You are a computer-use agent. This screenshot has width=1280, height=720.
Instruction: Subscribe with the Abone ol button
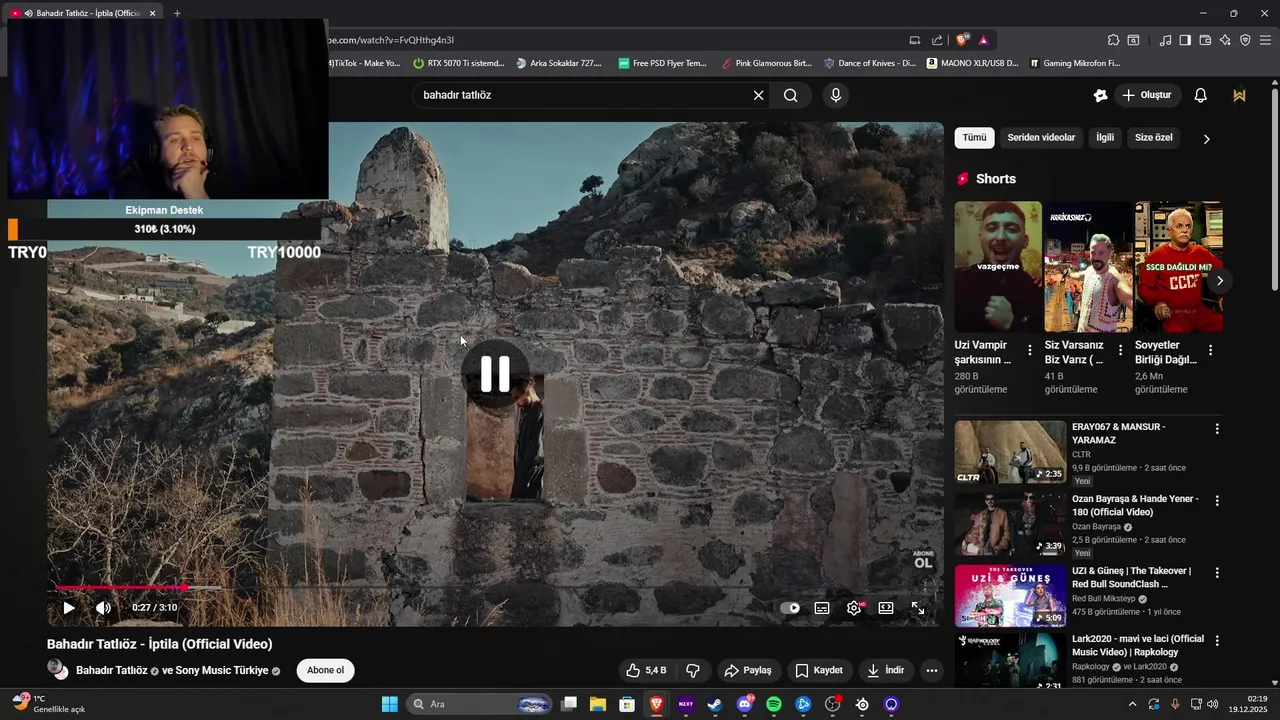[325, 670]
